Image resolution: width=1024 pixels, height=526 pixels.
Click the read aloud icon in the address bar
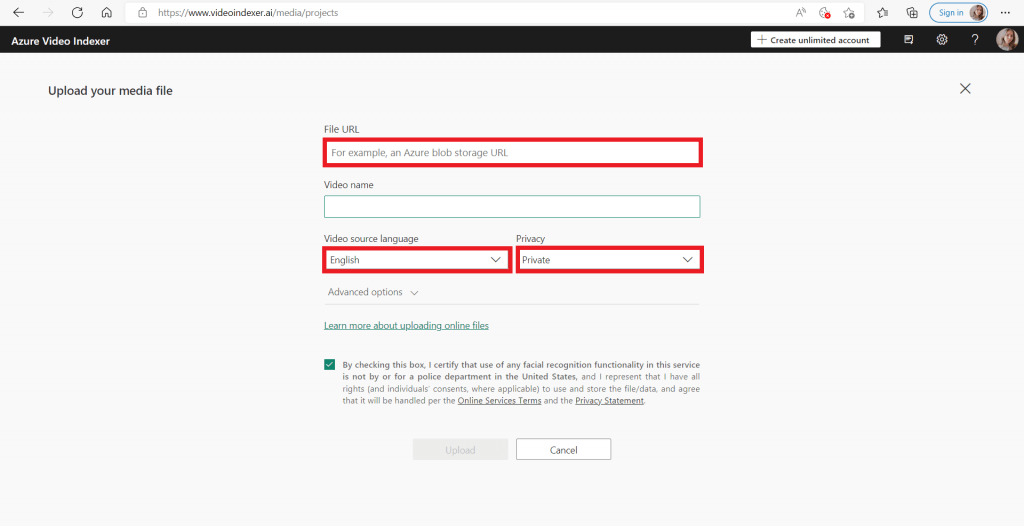[x=801, y=13]
